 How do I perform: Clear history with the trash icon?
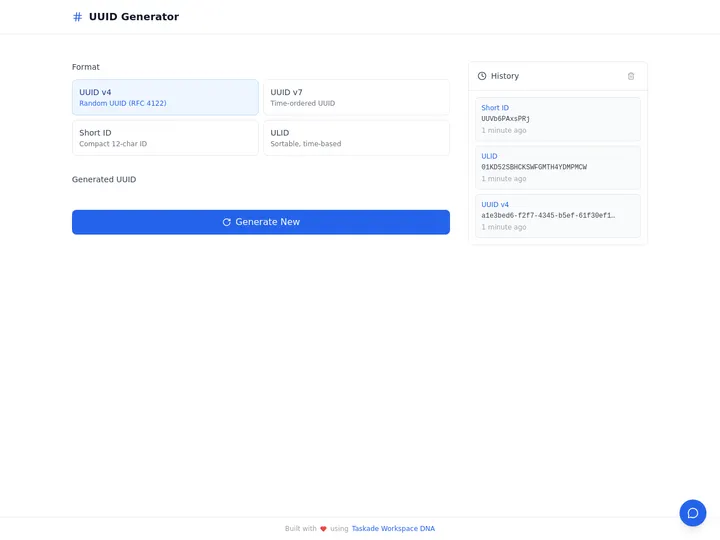click(x=631, y=76)
